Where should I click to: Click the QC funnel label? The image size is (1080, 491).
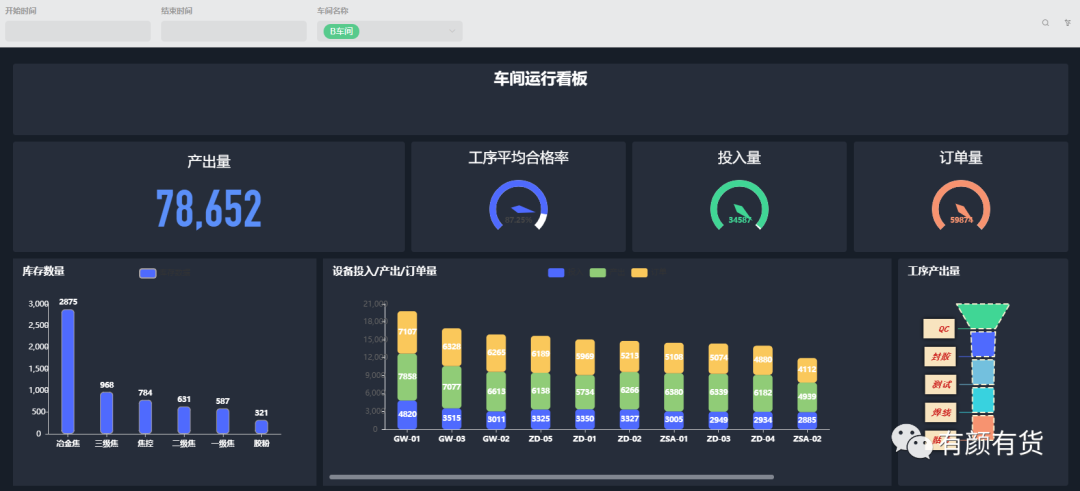click(x=942, y=329)
